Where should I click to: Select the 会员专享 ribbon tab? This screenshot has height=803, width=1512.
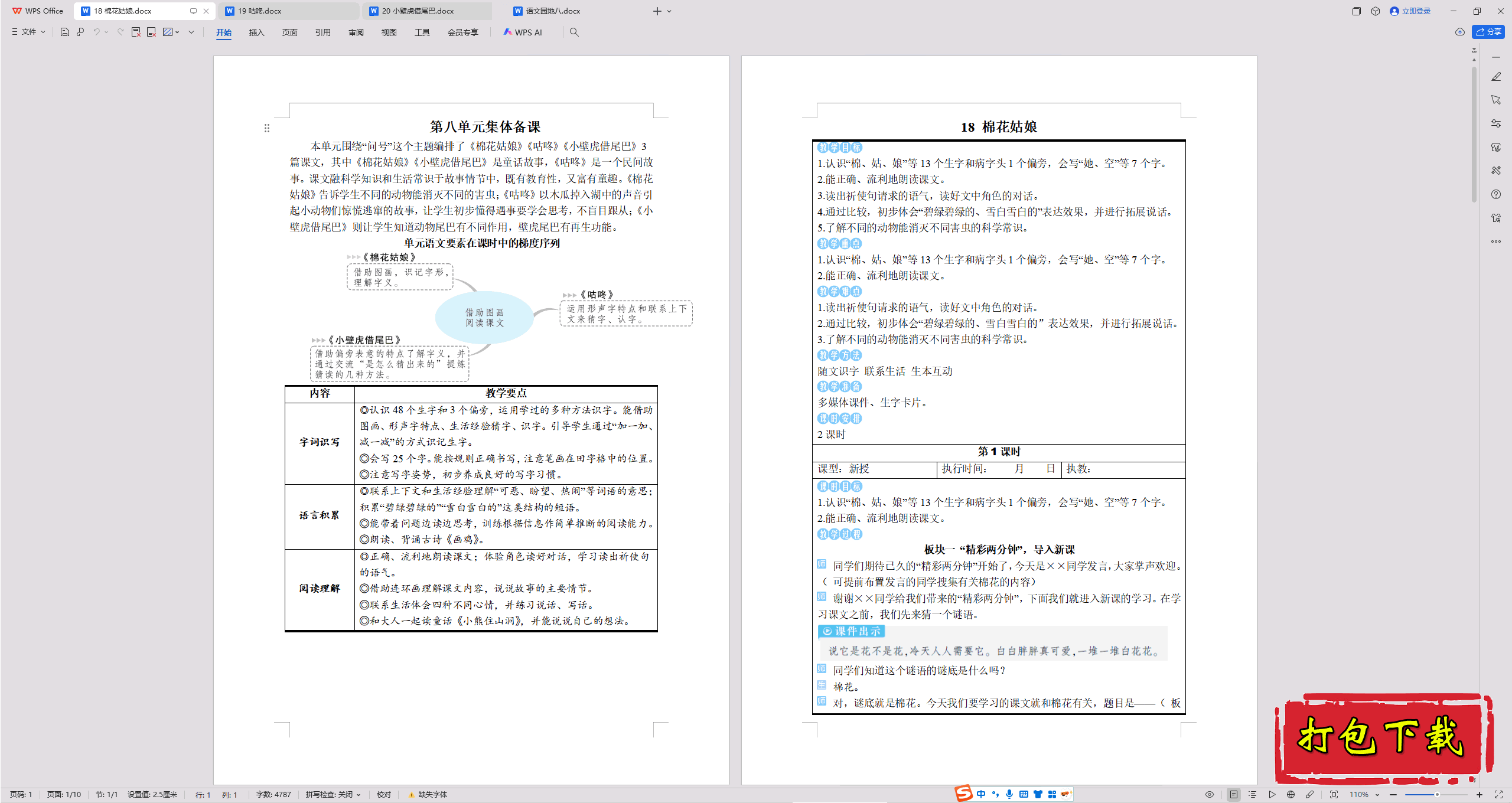[463, 32]
